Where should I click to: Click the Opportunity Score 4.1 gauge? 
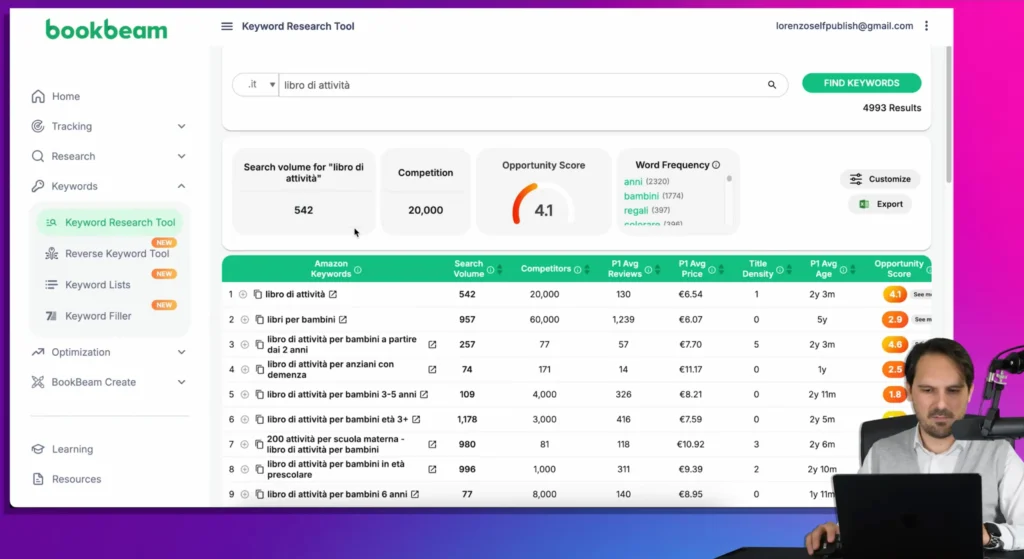[543, 204]
